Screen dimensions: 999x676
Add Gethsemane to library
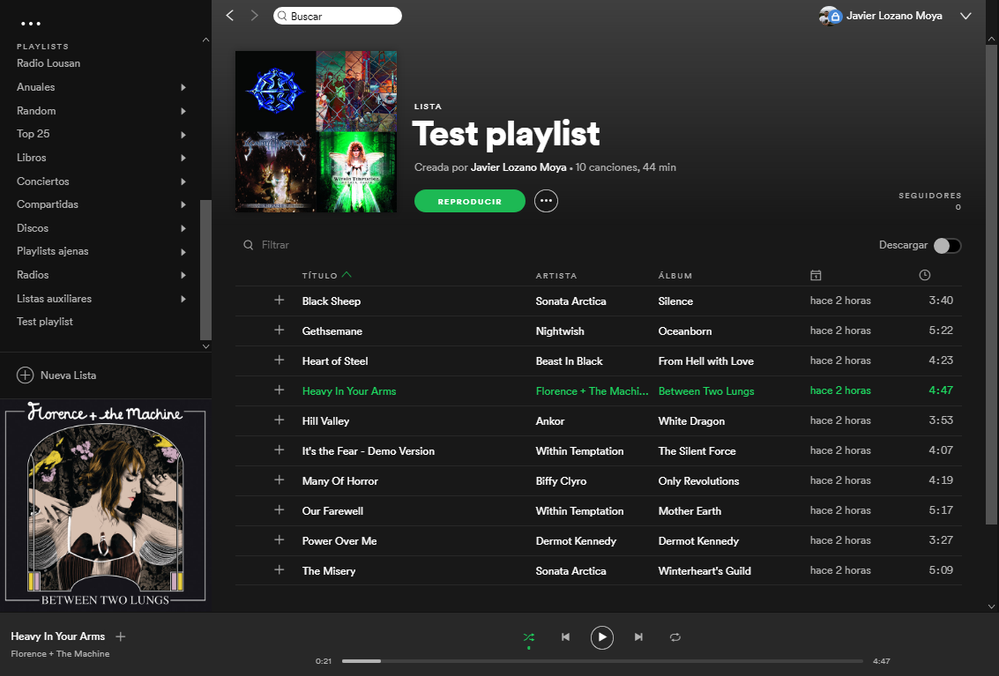pyautogui.click(x=279, y=330)
